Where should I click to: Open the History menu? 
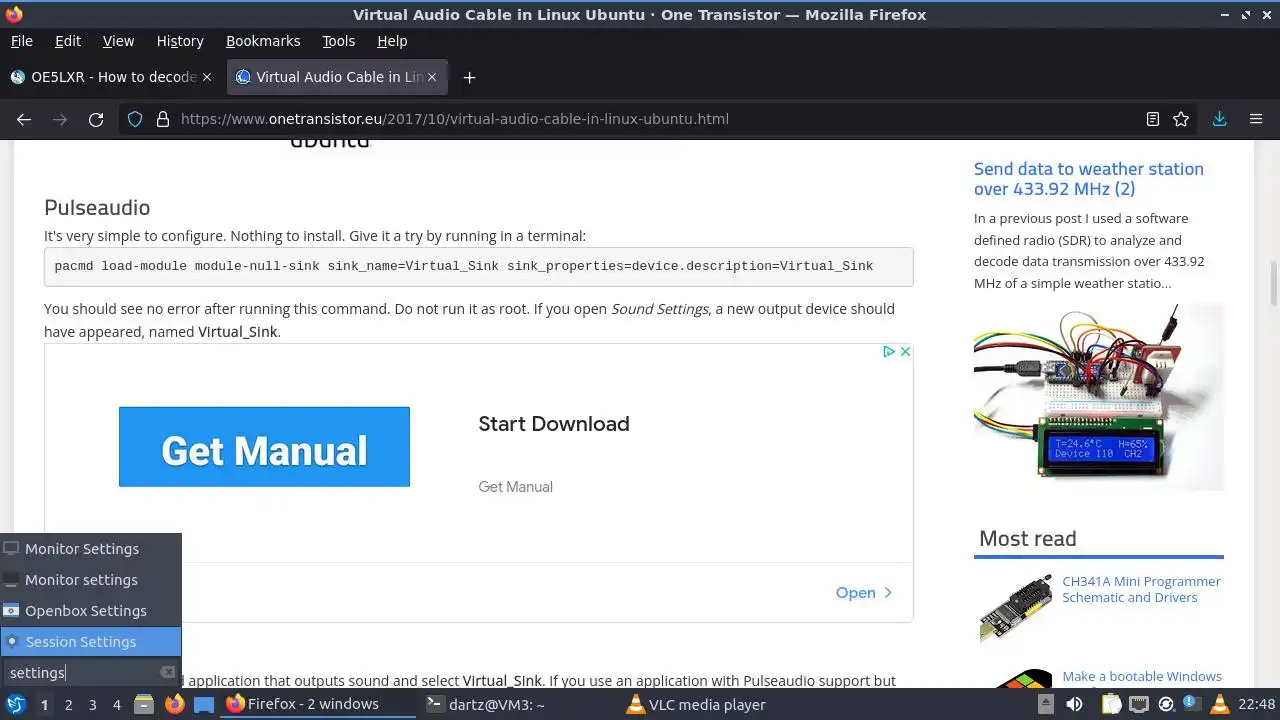pyautogui.click(x=180, y=41)
